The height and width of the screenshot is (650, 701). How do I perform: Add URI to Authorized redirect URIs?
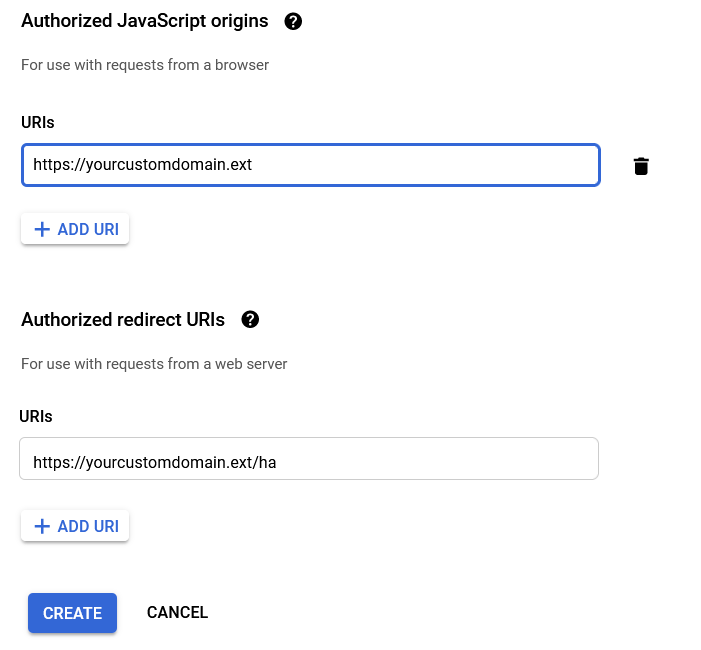(x=75, y=526)
